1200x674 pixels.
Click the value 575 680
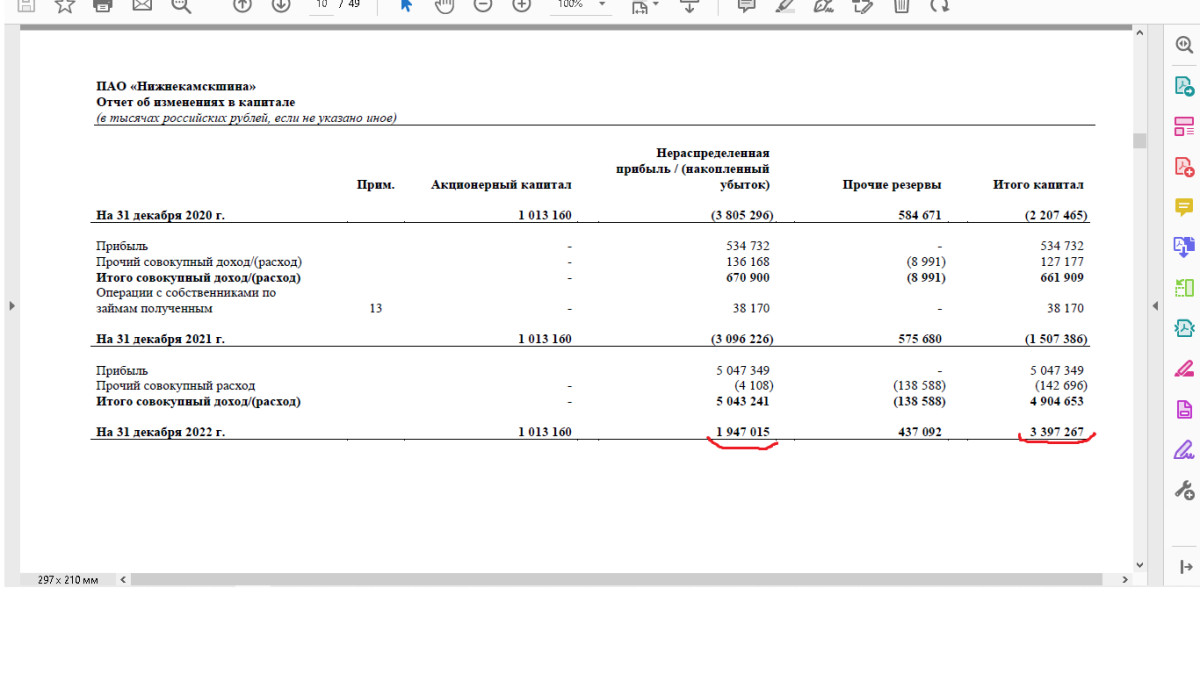click(918, 339)
